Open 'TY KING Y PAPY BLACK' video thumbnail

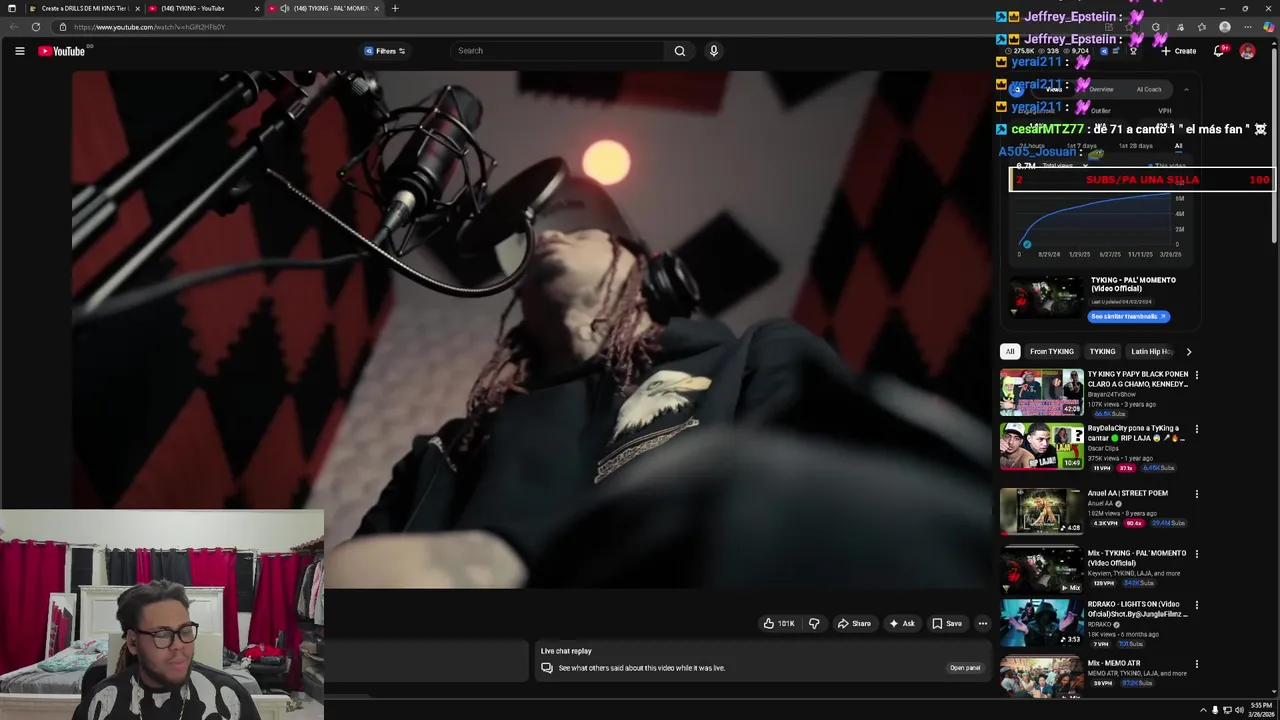coord(1041,393)
